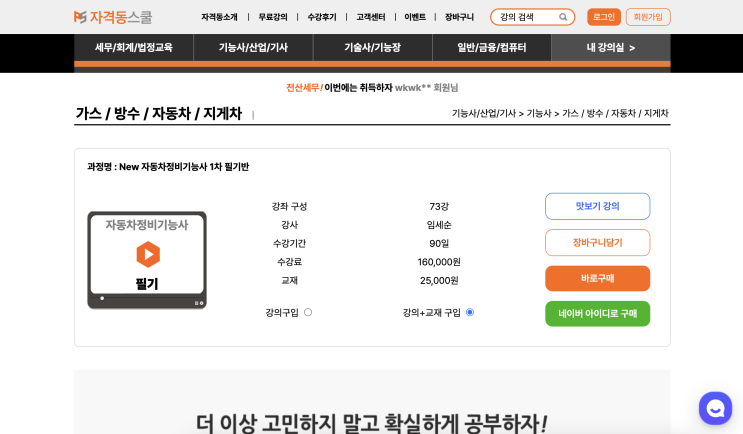Click 네이버 아이디로 구매 button

[598, 314]
